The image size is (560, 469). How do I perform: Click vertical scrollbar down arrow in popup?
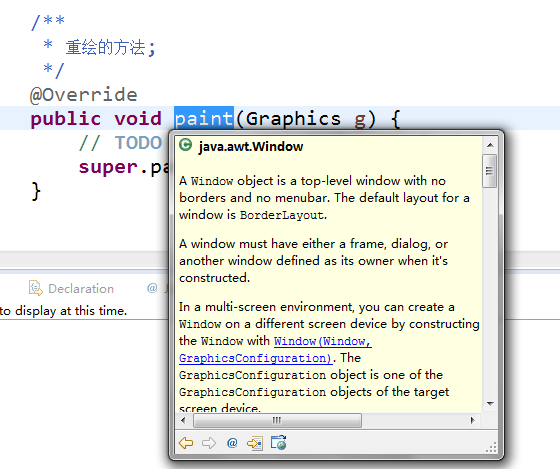490,404
